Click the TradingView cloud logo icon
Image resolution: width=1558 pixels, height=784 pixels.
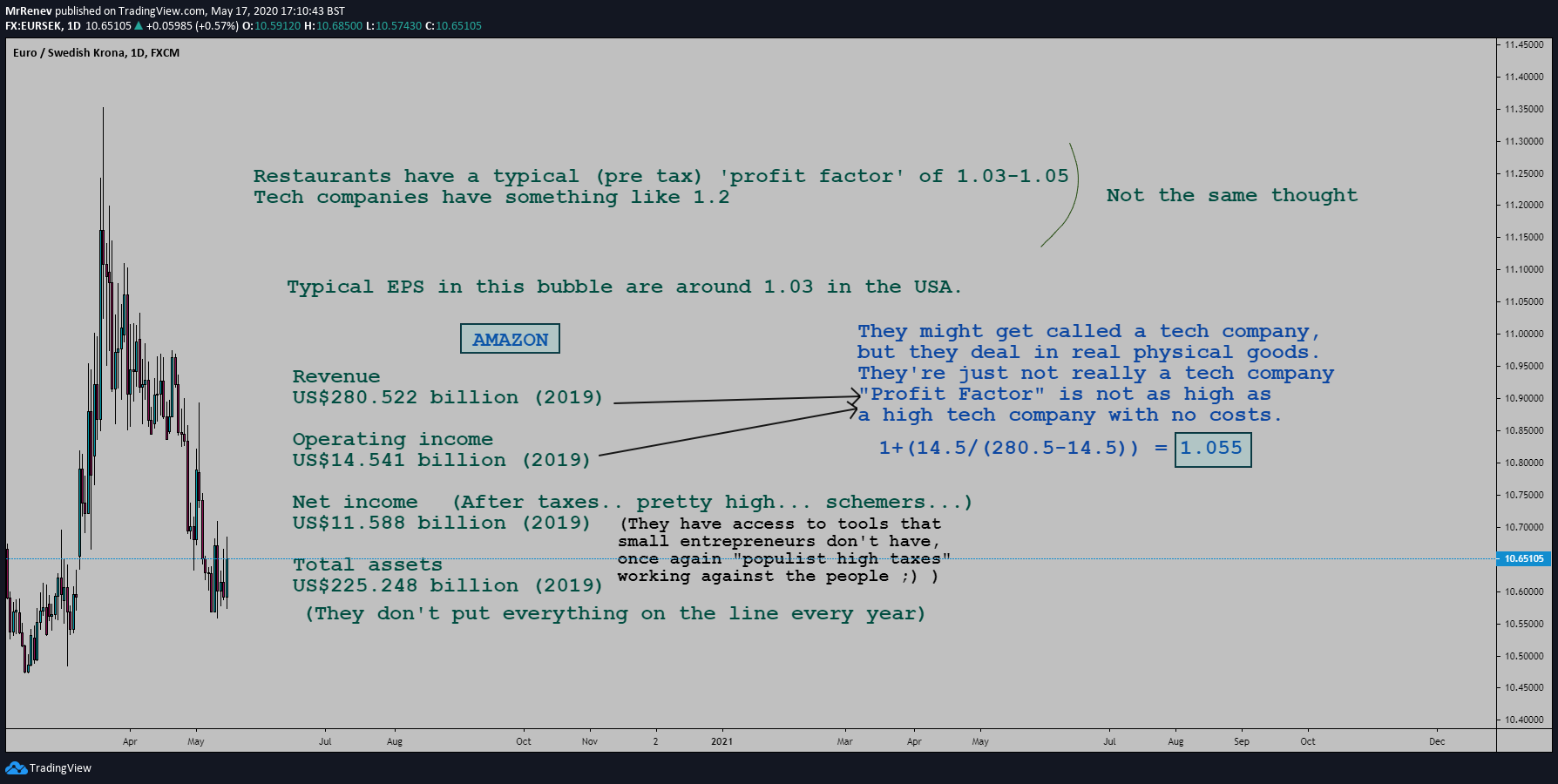tap(16, 767)
